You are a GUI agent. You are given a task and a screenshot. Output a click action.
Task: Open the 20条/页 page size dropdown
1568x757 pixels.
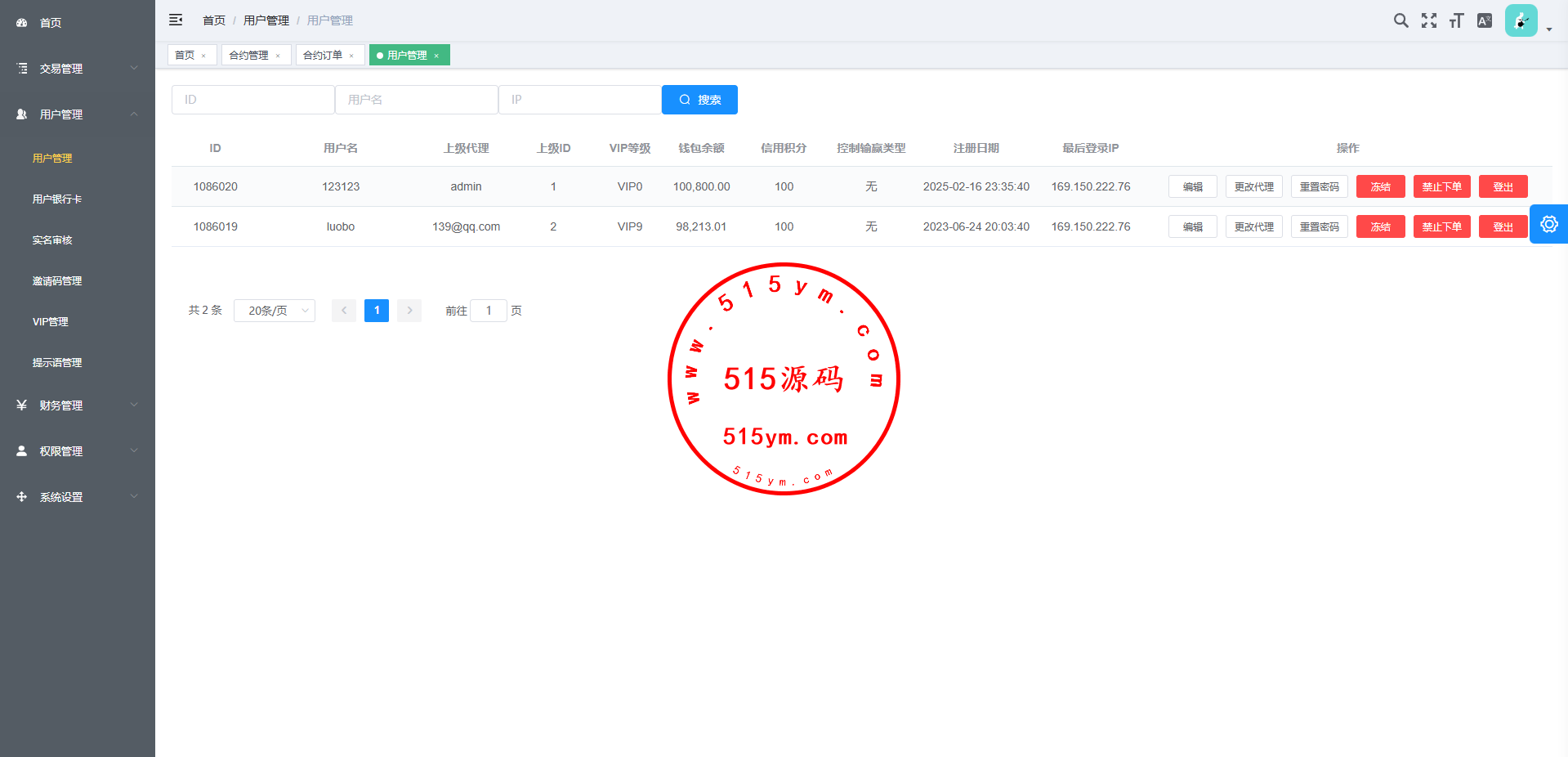point(274,311)
